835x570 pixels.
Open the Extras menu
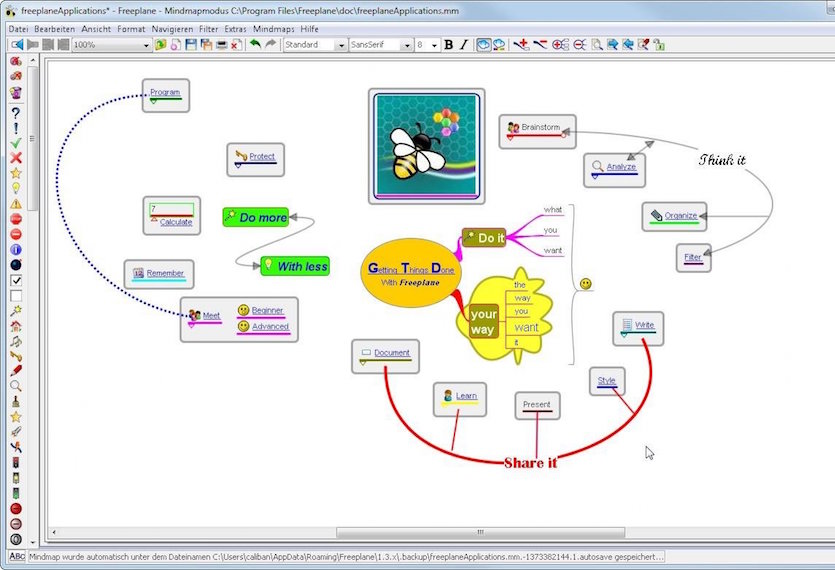(x=235, y=29)
